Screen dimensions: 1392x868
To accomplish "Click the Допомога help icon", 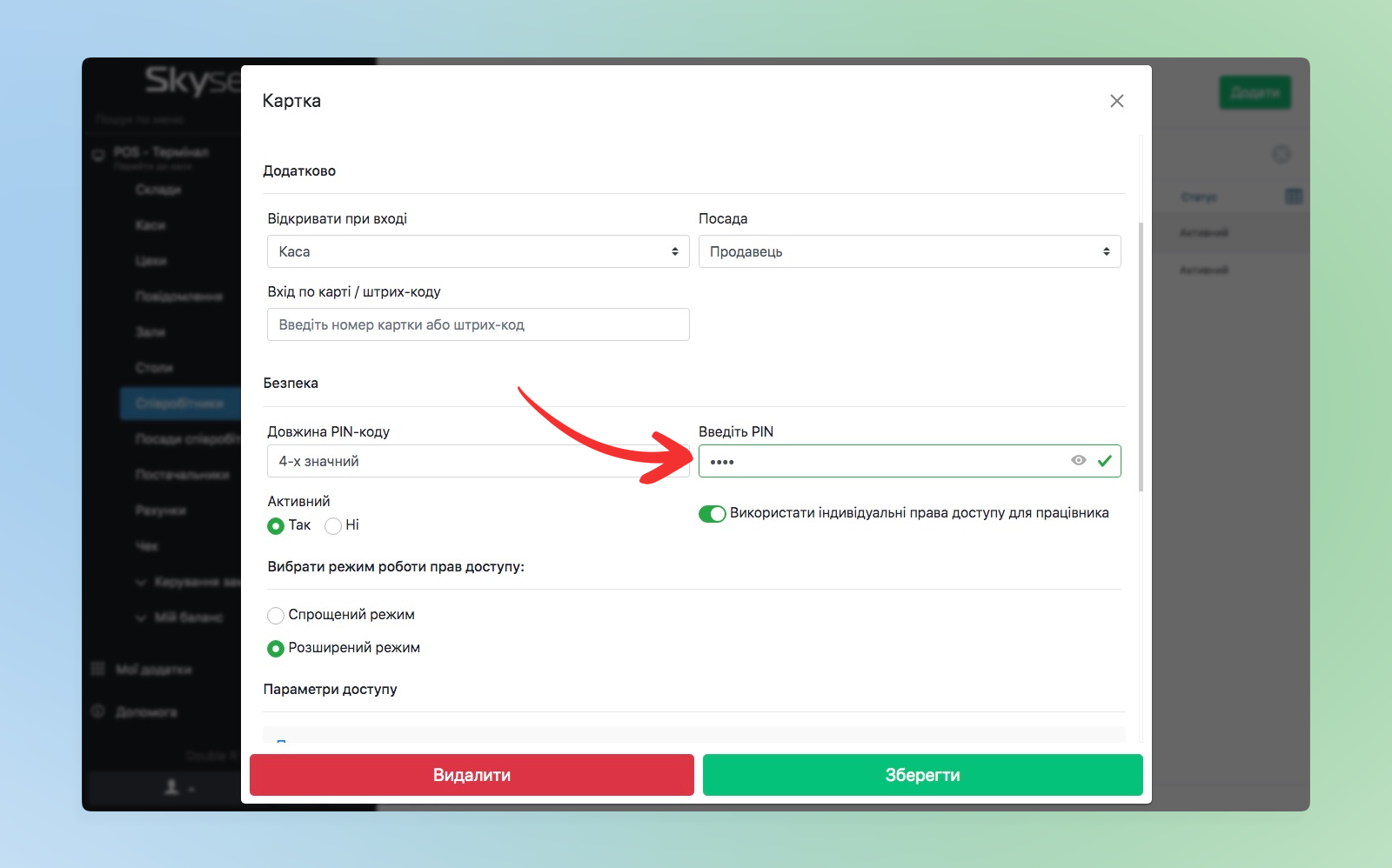I will 98,711.
